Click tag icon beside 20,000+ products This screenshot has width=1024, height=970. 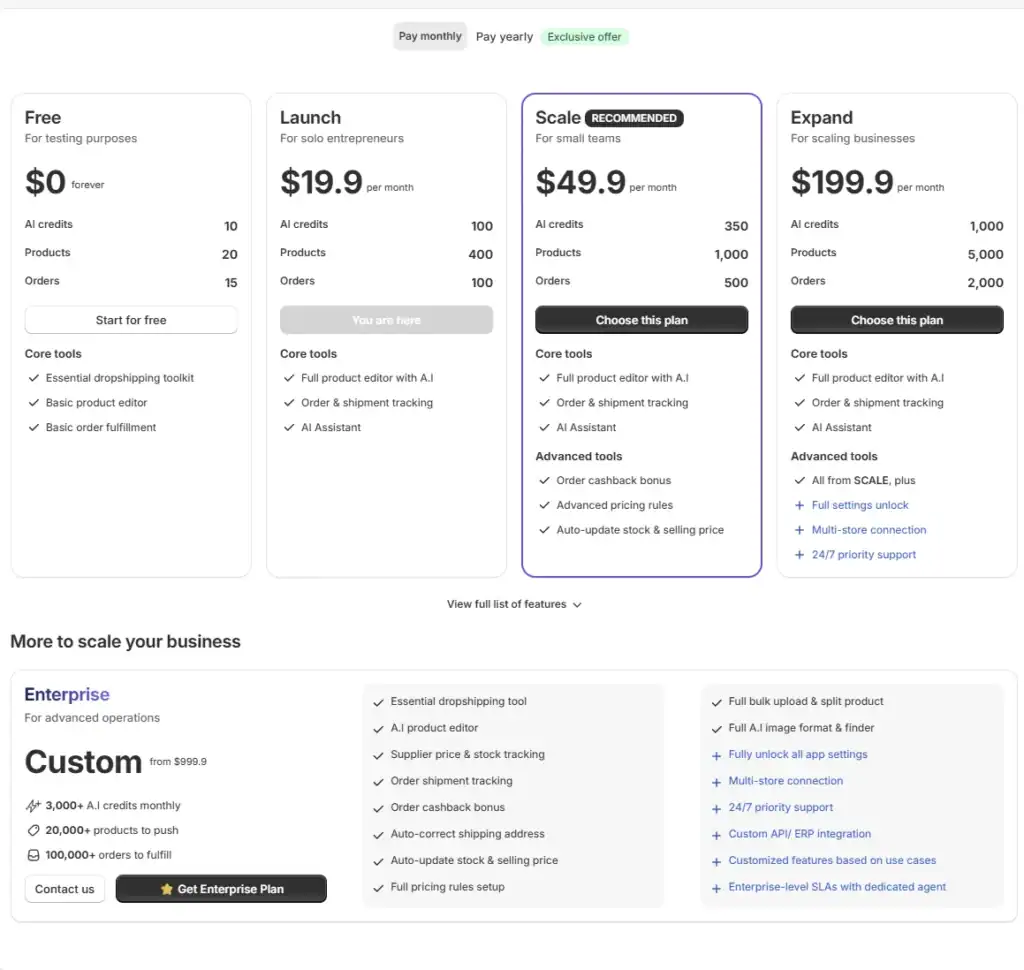pyautogui.click(x=33, y=830)
